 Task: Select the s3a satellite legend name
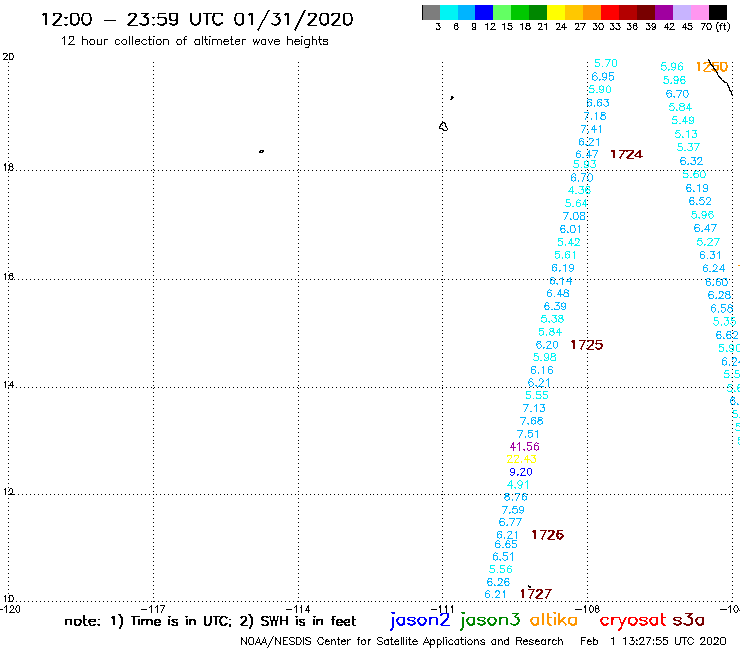pyautogui.click(x=688, y=620)
